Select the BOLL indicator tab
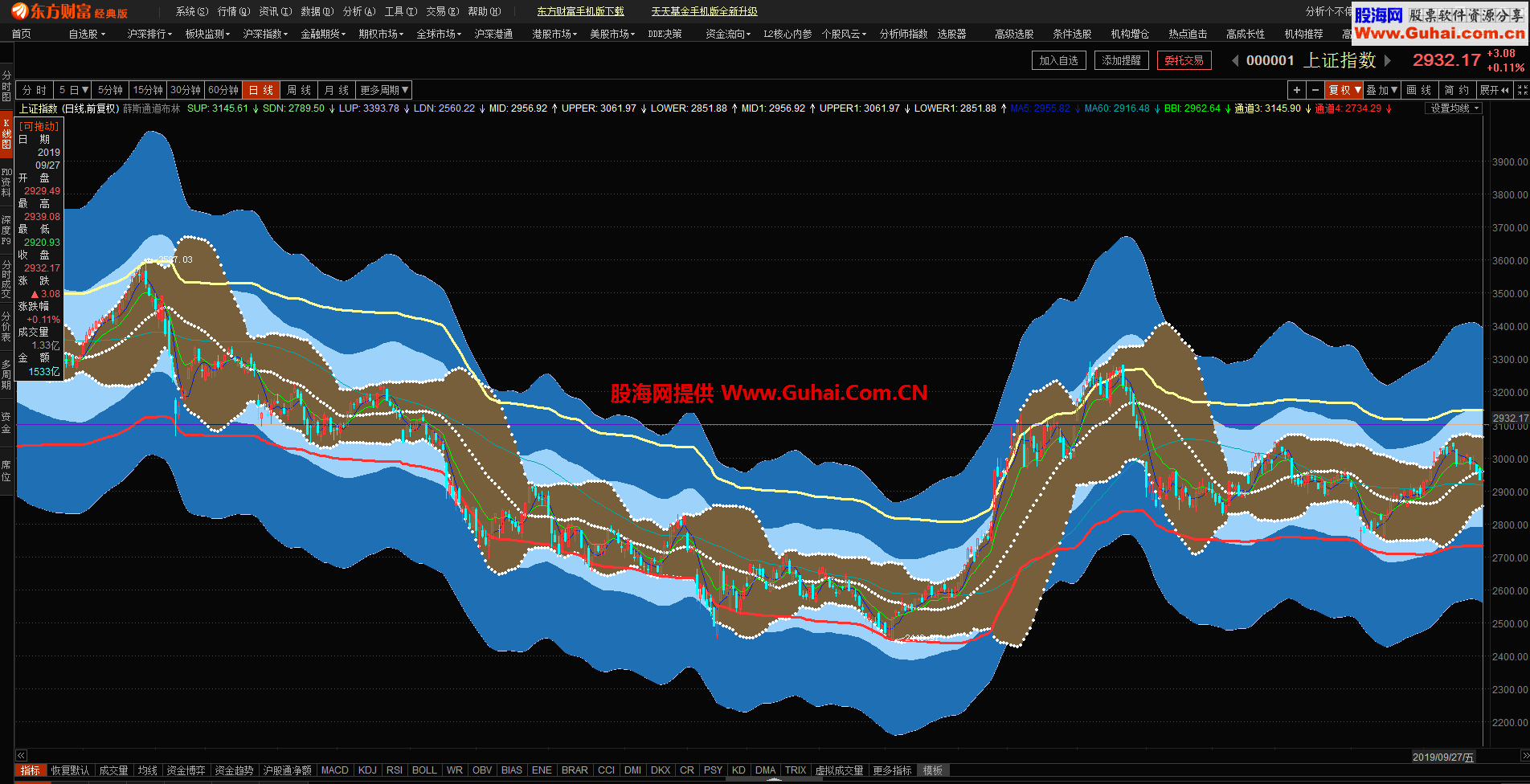The image size is (1530, 784). coord(424,770)
